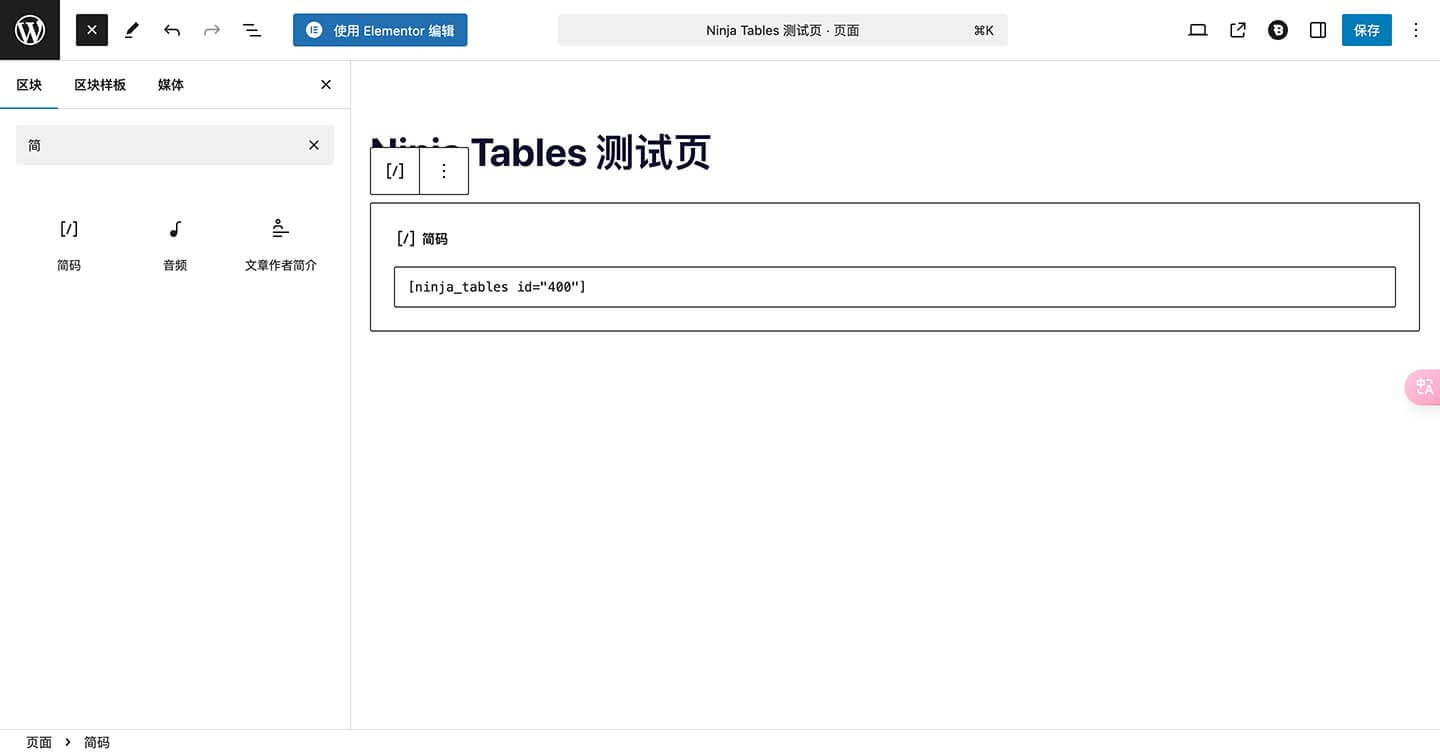Image resolution: width=1440 pixels, height=754 pixels.
Task: Switch preview device with laptop icon
Action: tap(1198, 30)
